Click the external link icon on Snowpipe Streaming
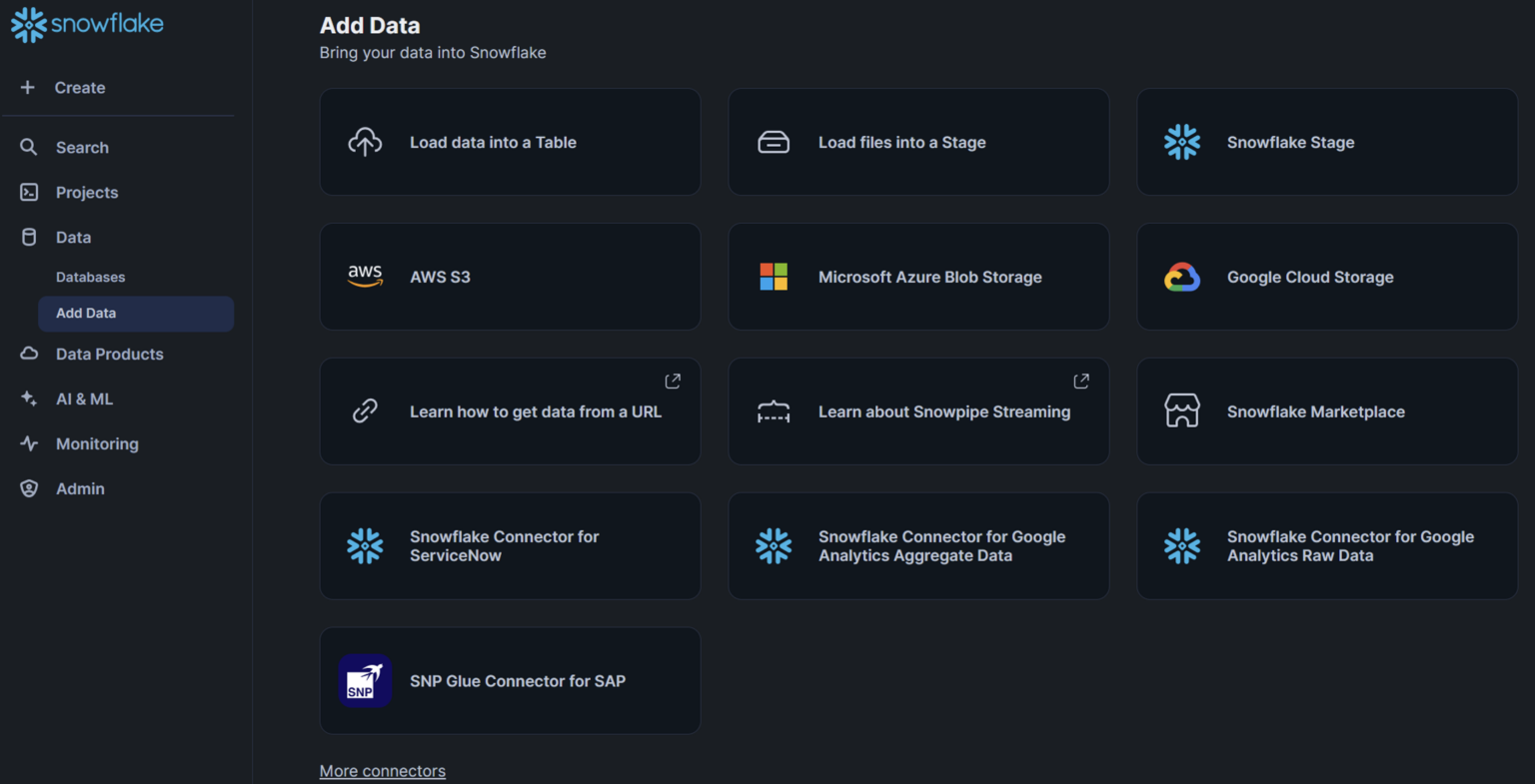 click(x=1081, y=382)
